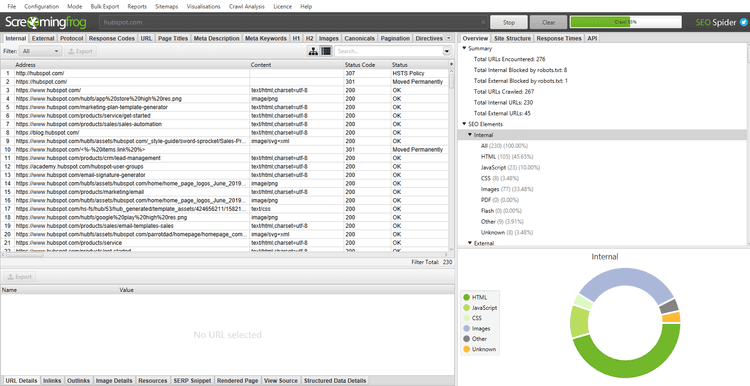Image resolution: width=750 pixels, height=386 pixels.
Task: Open the Visualisations menu
Action: [204, 7]
